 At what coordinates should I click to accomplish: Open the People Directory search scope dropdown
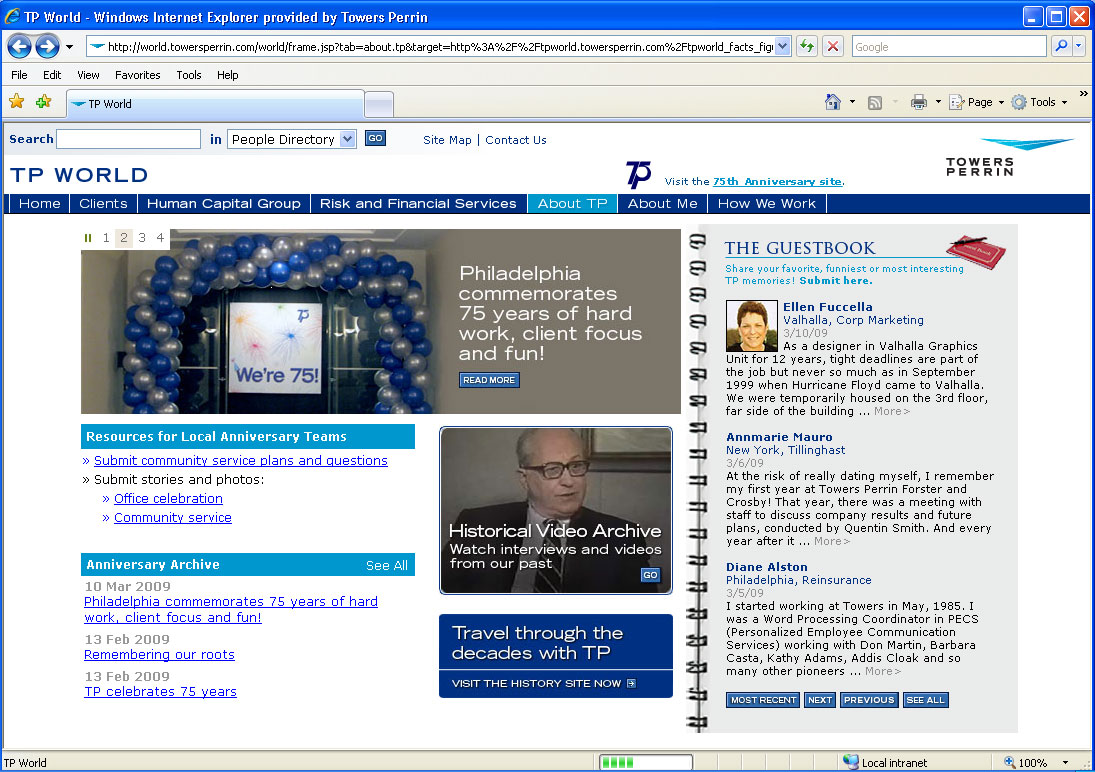tap(292, 139)
